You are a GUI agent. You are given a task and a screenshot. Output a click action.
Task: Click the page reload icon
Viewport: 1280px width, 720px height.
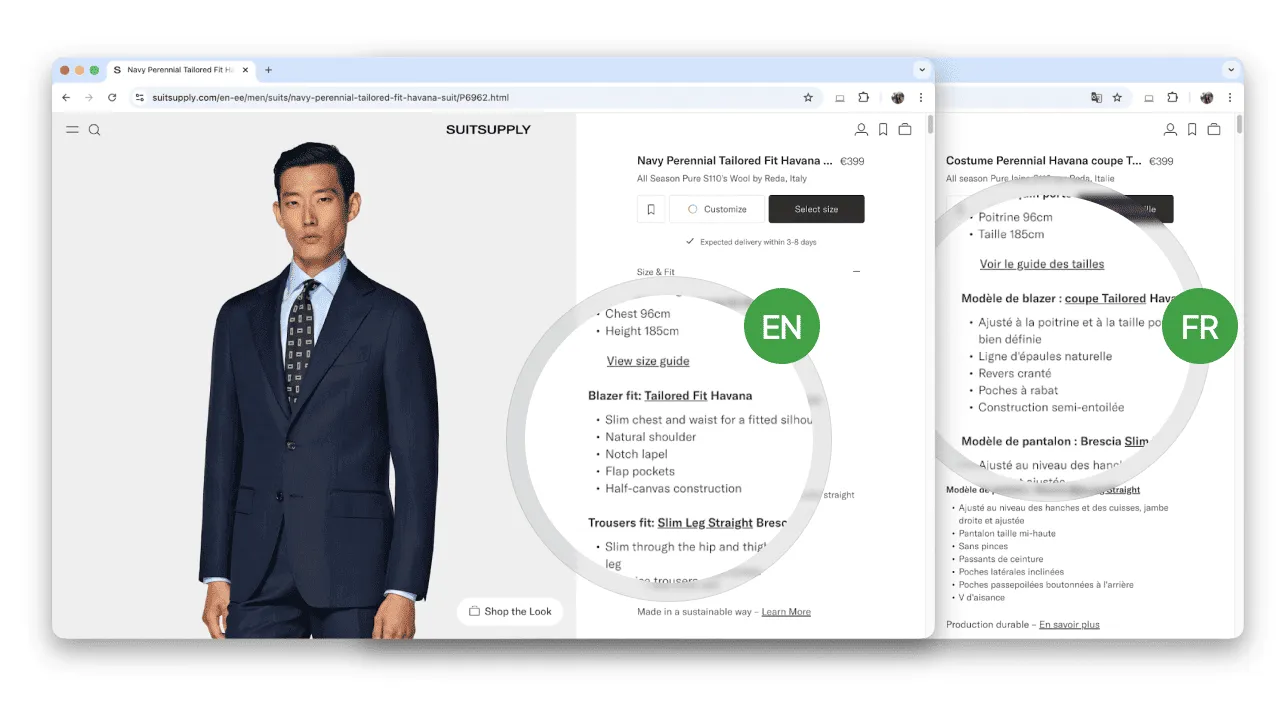coord(111,97)
